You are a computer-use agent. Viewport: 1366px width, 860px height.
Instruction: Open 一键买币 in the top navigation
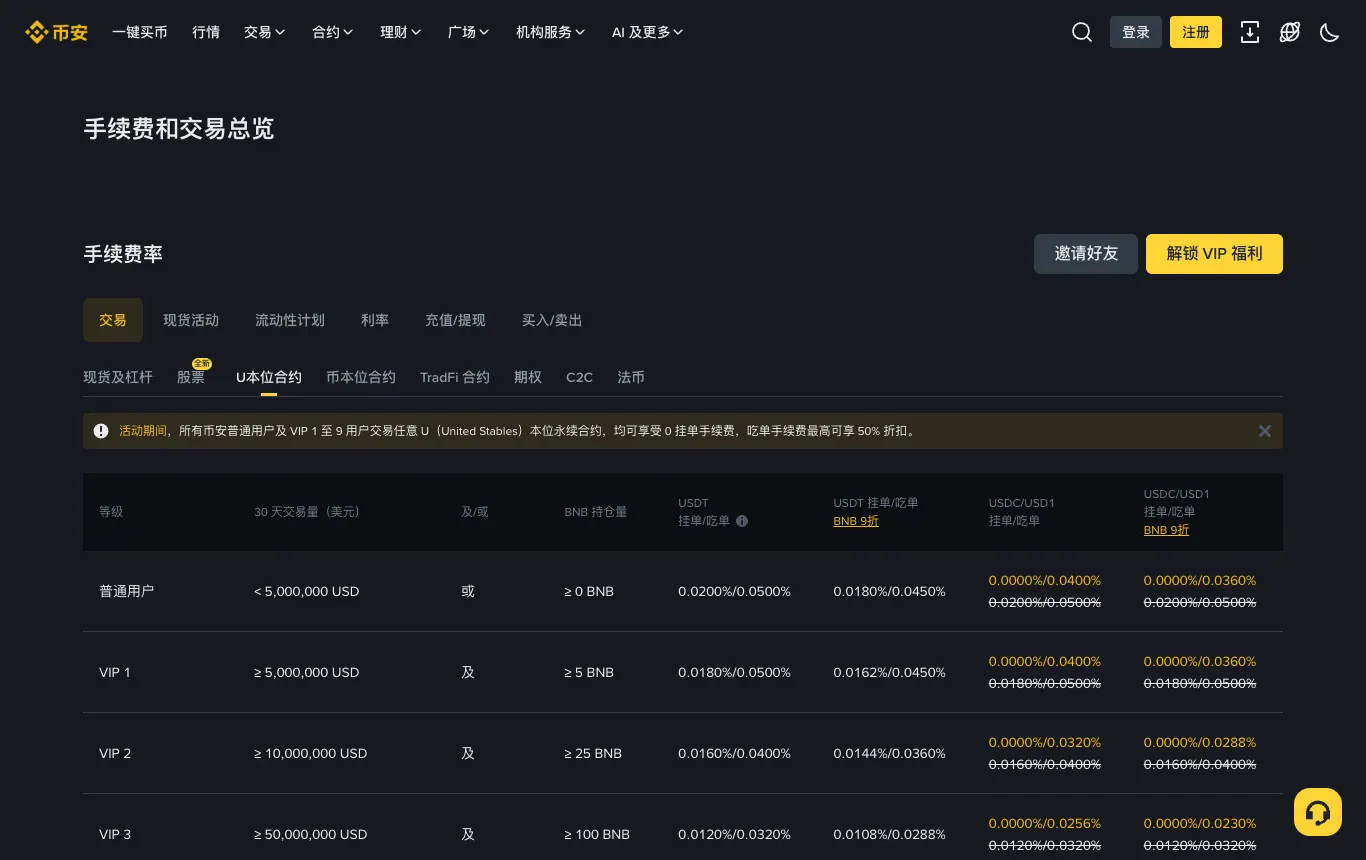140,32
